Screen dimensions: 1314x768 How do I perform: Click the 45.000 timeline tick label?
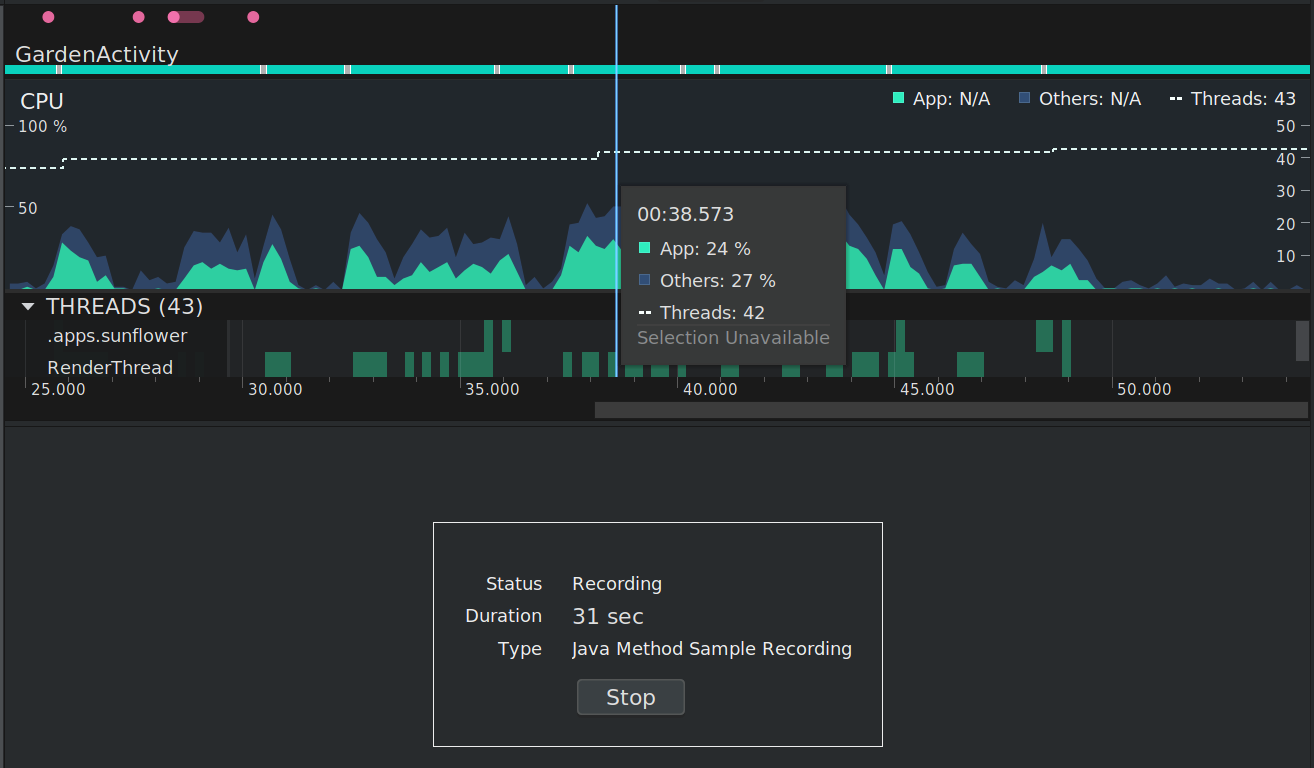click(x=927, y=390)
